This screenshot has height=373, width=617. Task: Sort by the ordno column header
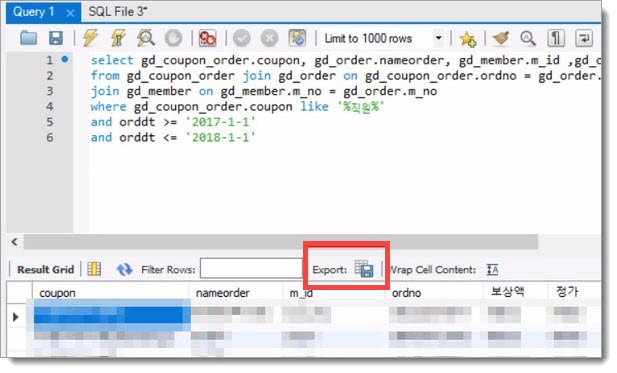[434, 293]
